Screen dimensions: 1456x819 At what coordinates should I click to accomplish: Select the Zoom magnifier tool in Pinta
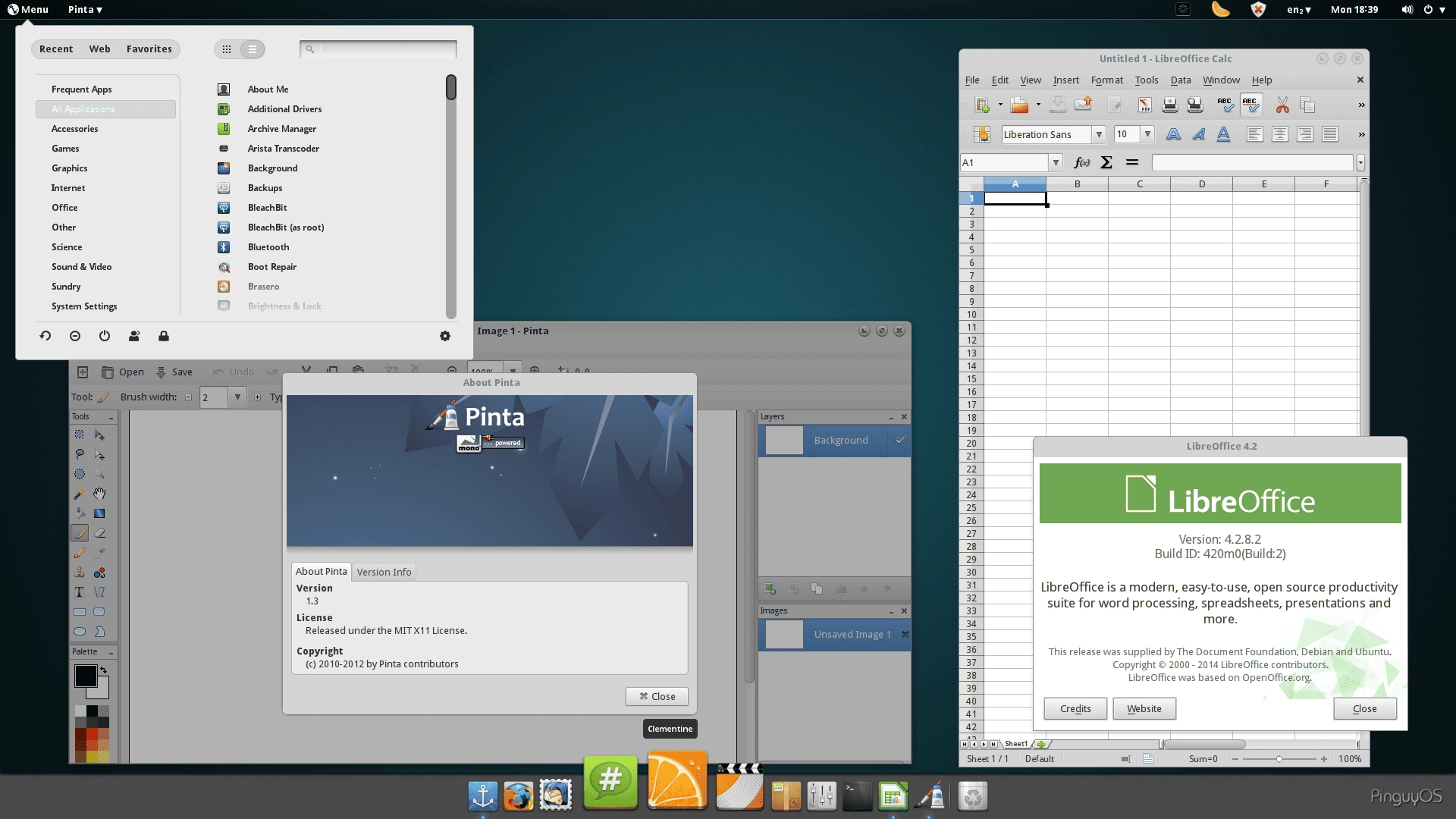coord(99,474)
